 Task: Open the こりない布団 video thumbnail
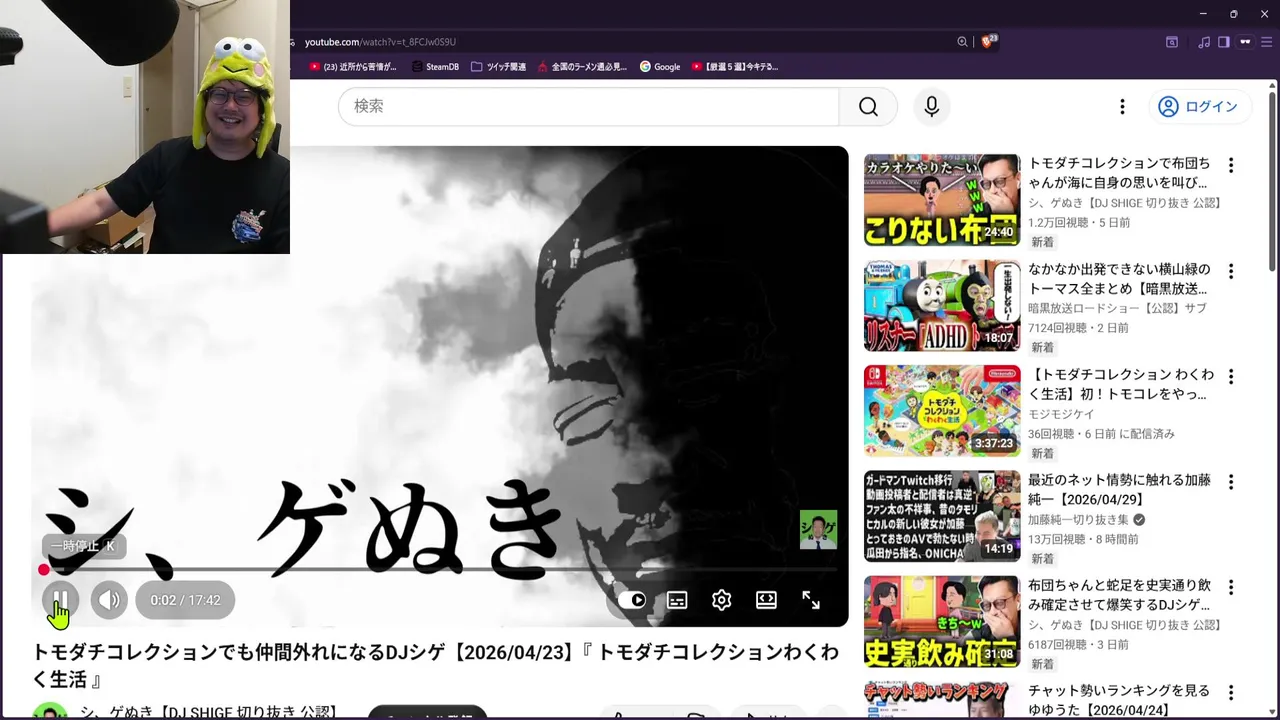coord(942,200)
